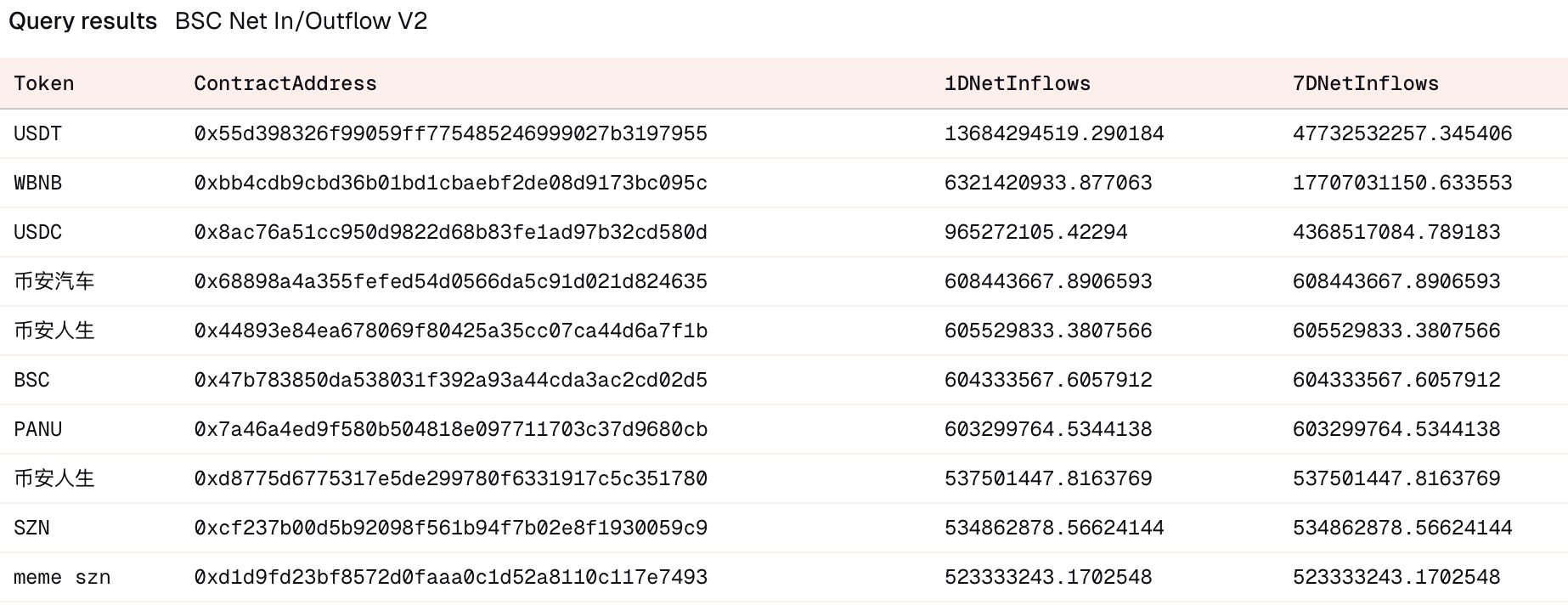Select 1D value 13684294519.290184
Viewport: 1568px width, 605px height.
1054,133
